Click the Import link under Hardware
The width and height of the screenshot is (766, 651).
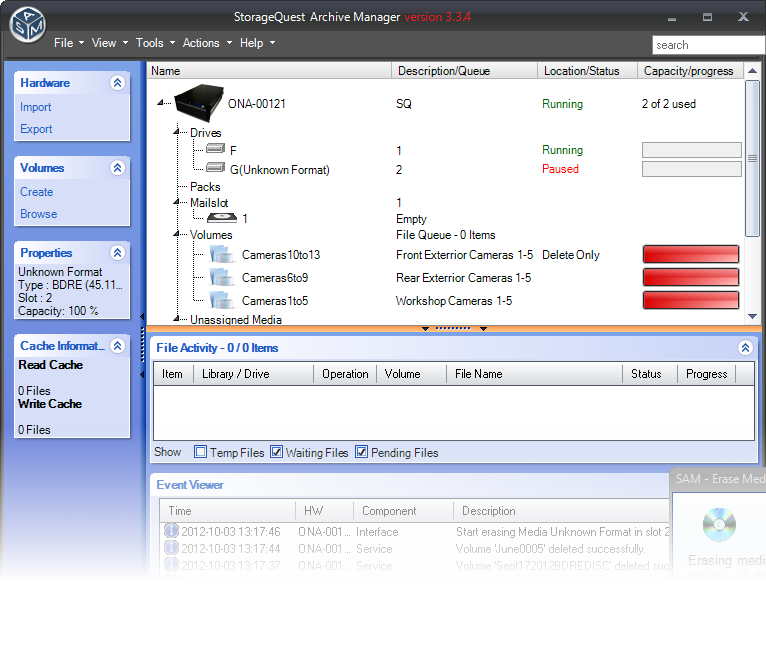click(36, 107)
